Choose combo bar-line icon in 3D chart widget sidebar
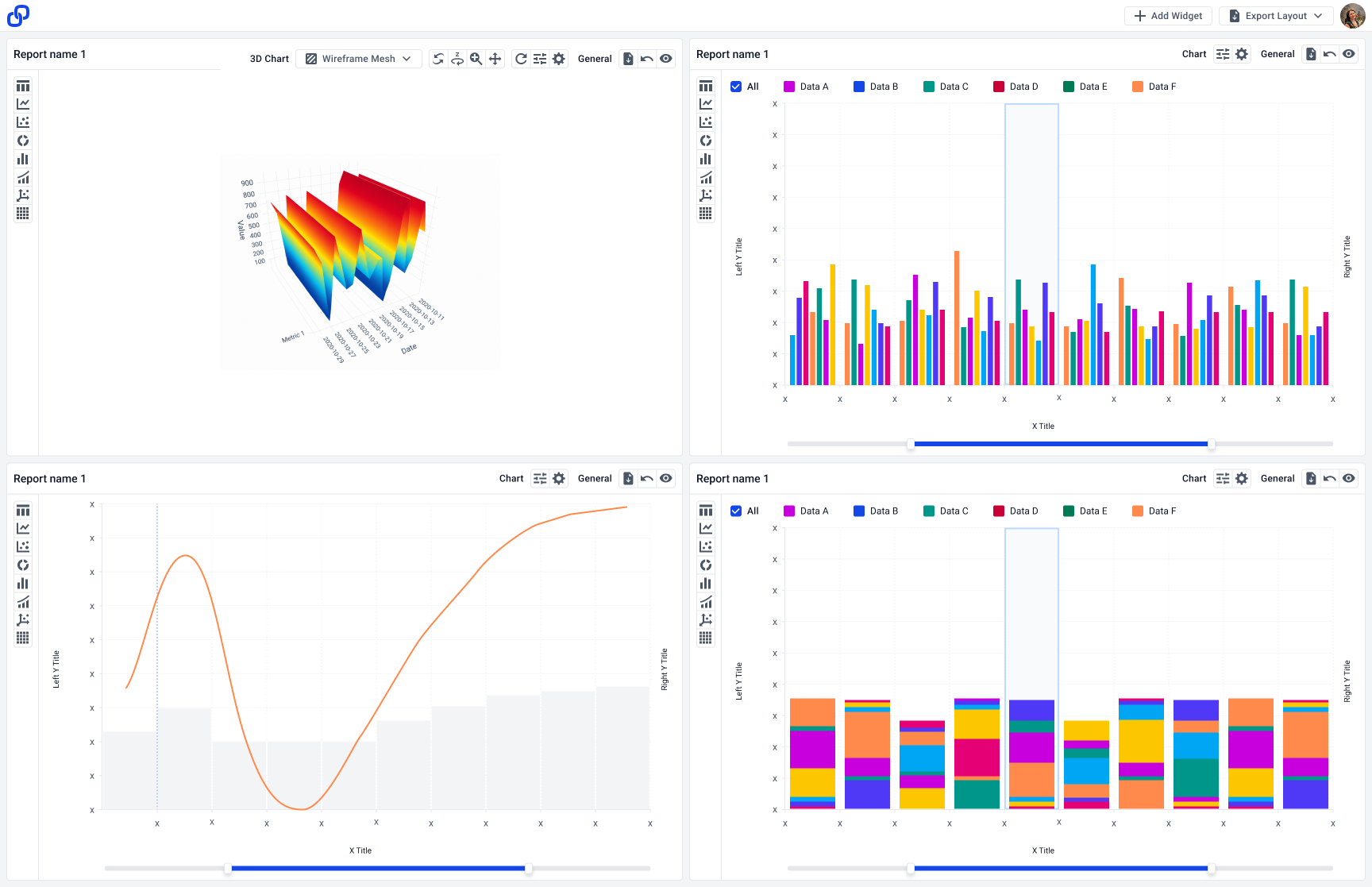Image resolution: width=1372 pixels, height=887 pixels. click(x=23, y=177)
